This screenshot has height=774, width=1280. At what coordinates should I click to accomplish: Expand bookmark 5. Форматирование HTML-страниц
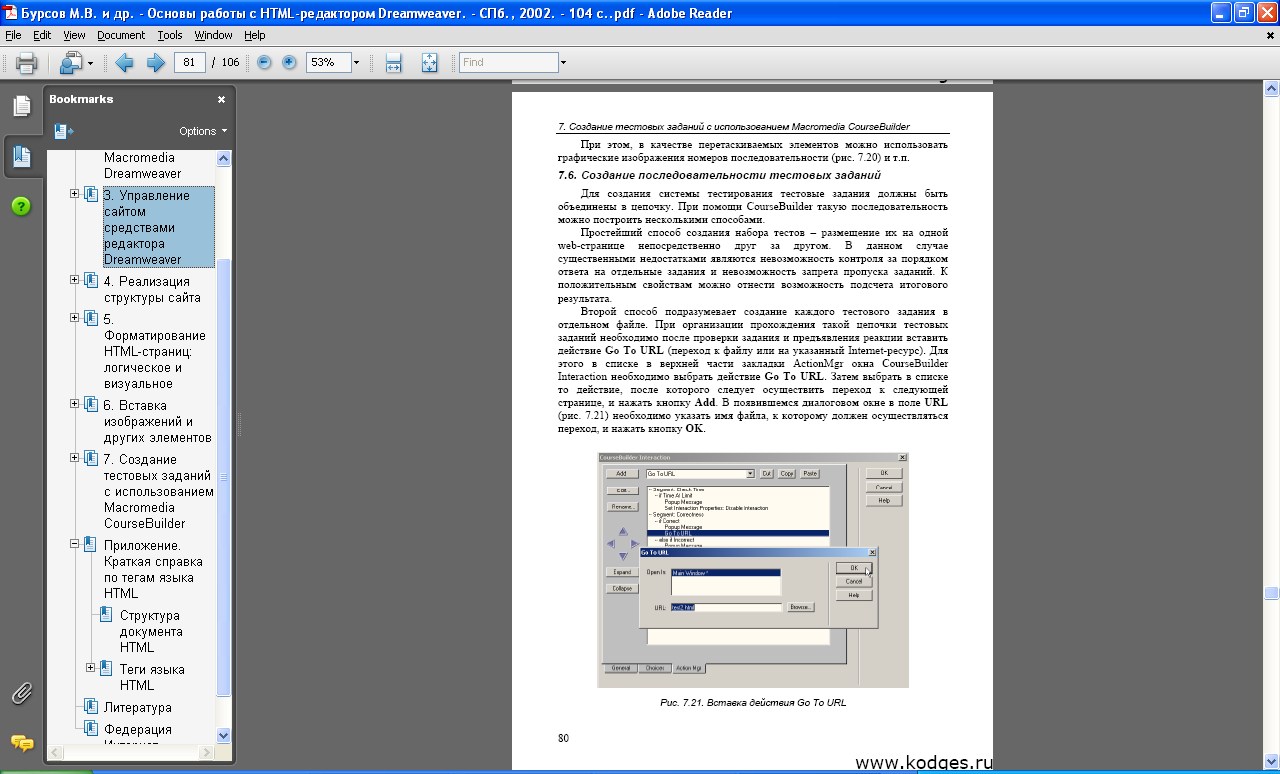[x=75, y=317]
